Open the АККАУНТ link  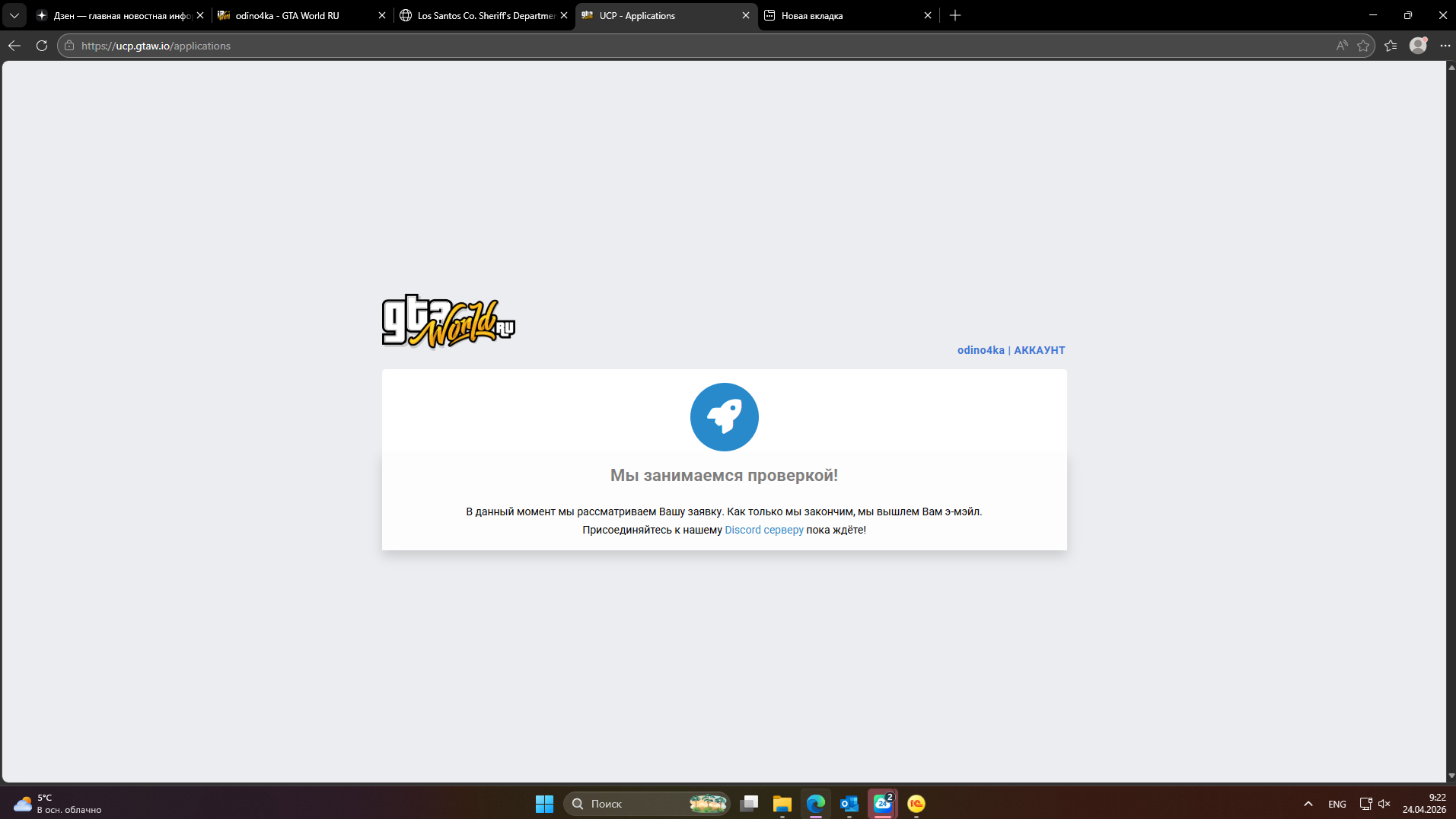coord(1039,350)
